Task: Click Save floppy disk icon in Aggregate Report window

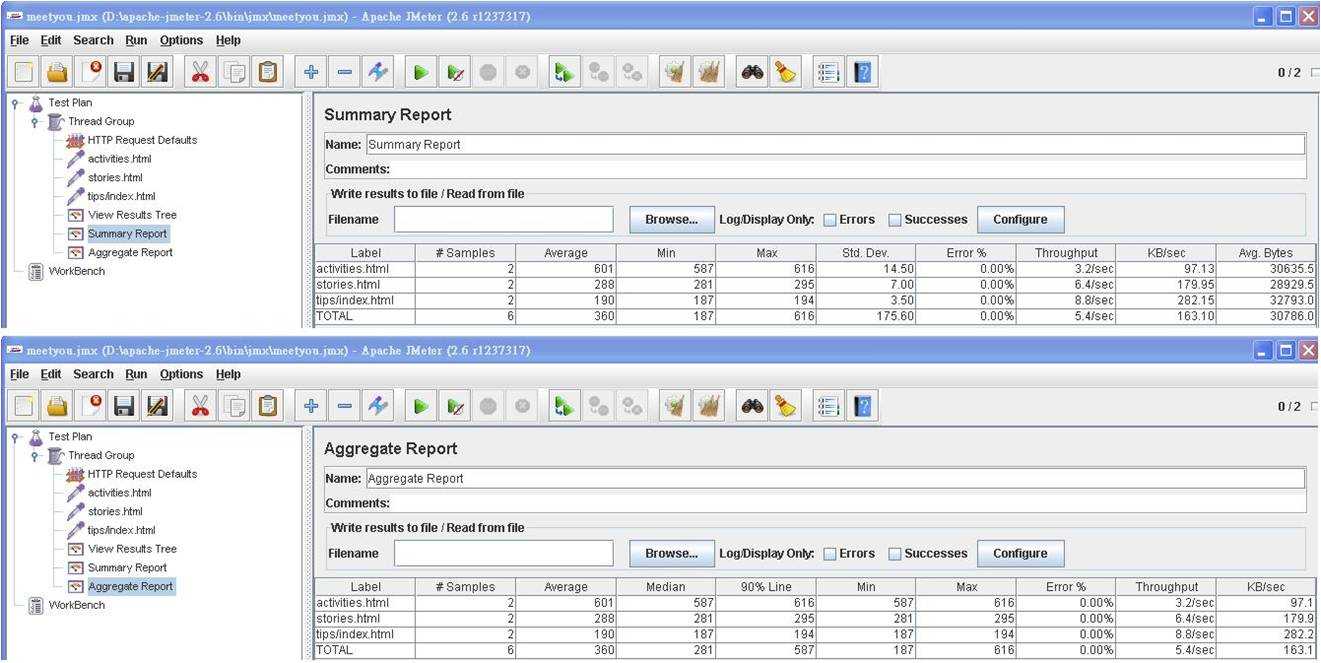Action: (124, 406)
